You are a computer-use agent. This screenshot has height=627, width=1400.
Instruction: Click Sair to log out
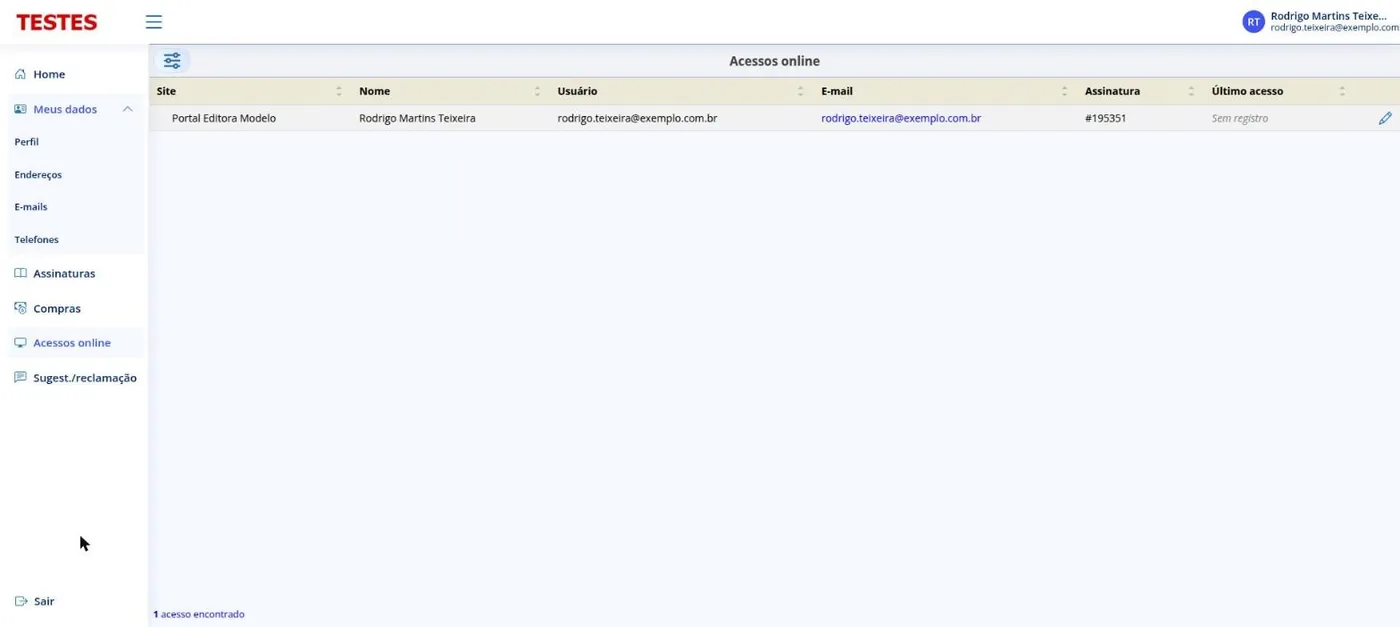44,601
